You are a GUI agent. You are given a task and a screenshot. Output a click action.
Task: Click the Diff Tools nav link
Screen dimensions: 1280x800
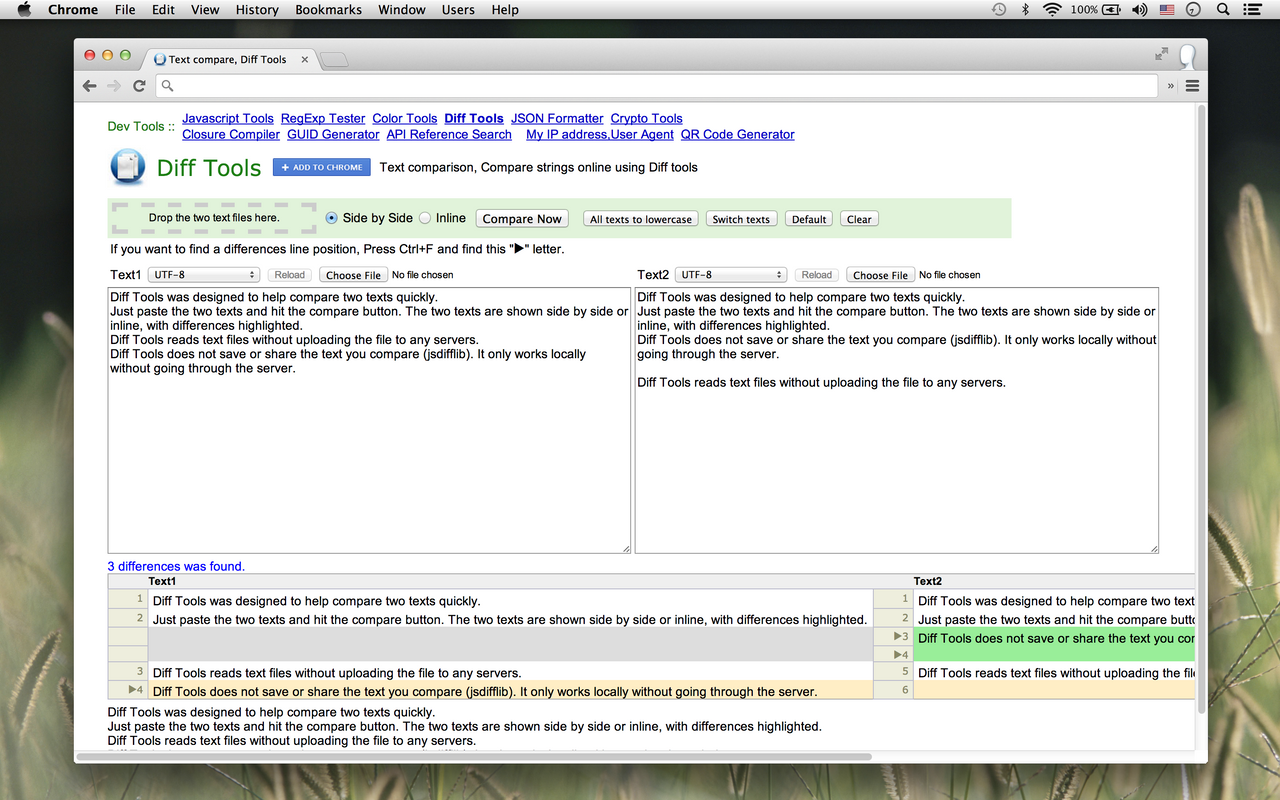(474, 118)
